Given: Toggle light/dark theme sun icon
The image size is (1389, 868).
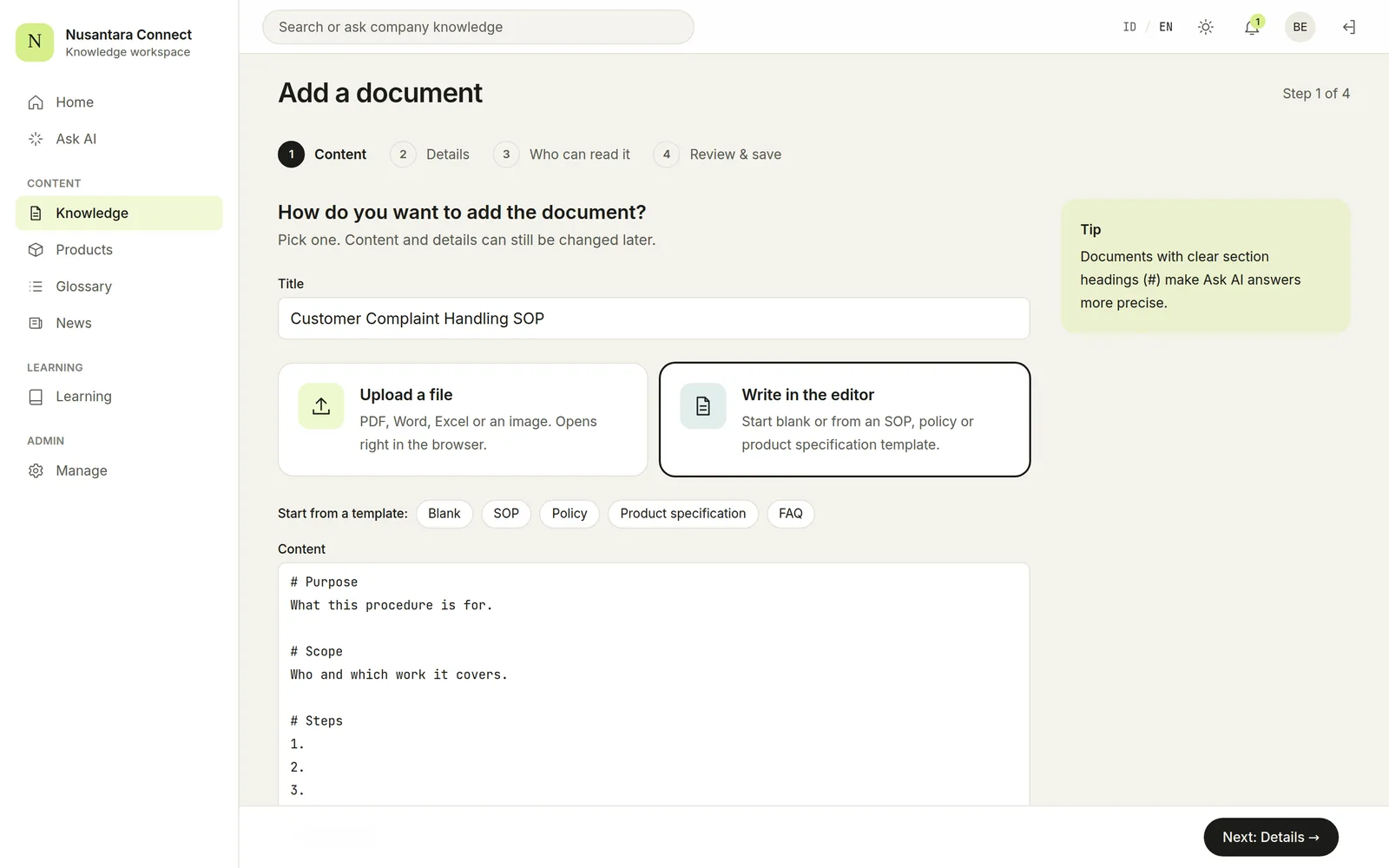Looking at the screenshot, I should [1206, 27].
